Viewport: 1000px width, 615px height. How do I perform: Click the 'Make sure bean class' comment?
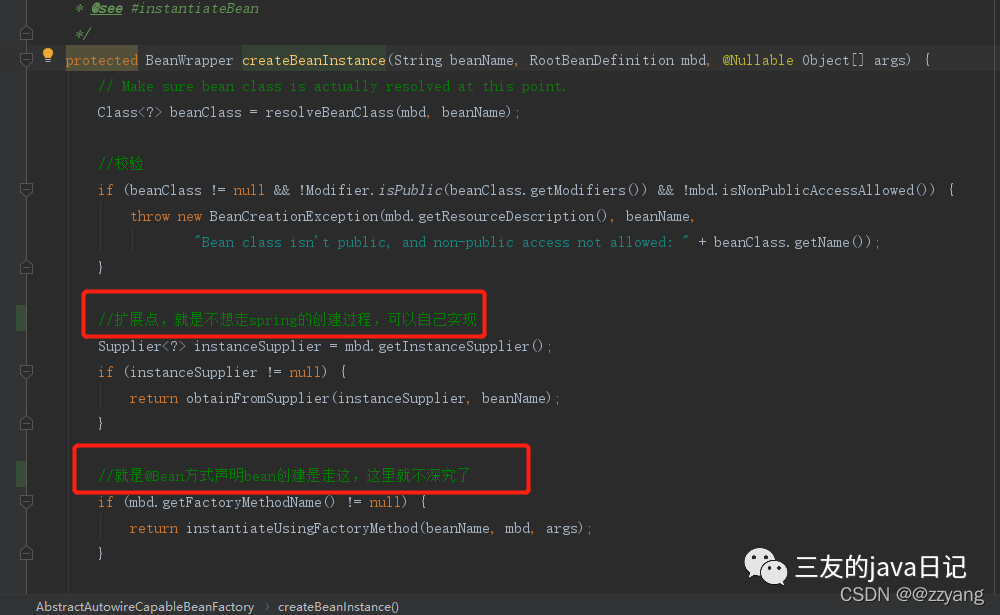tap(332, 86)
